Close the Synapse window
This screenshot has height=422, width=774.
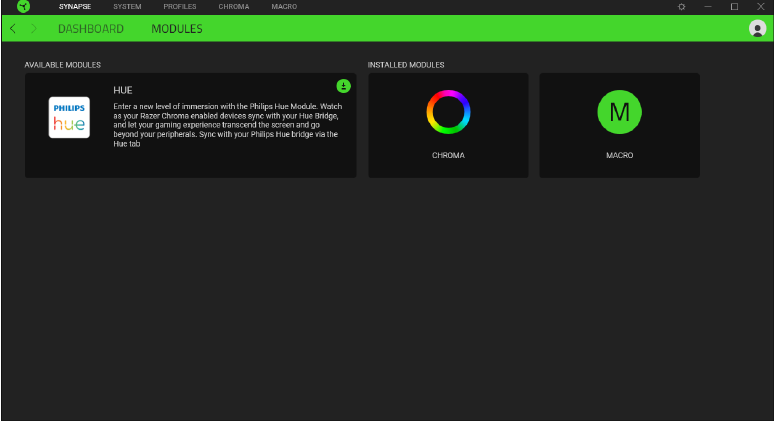761,7
